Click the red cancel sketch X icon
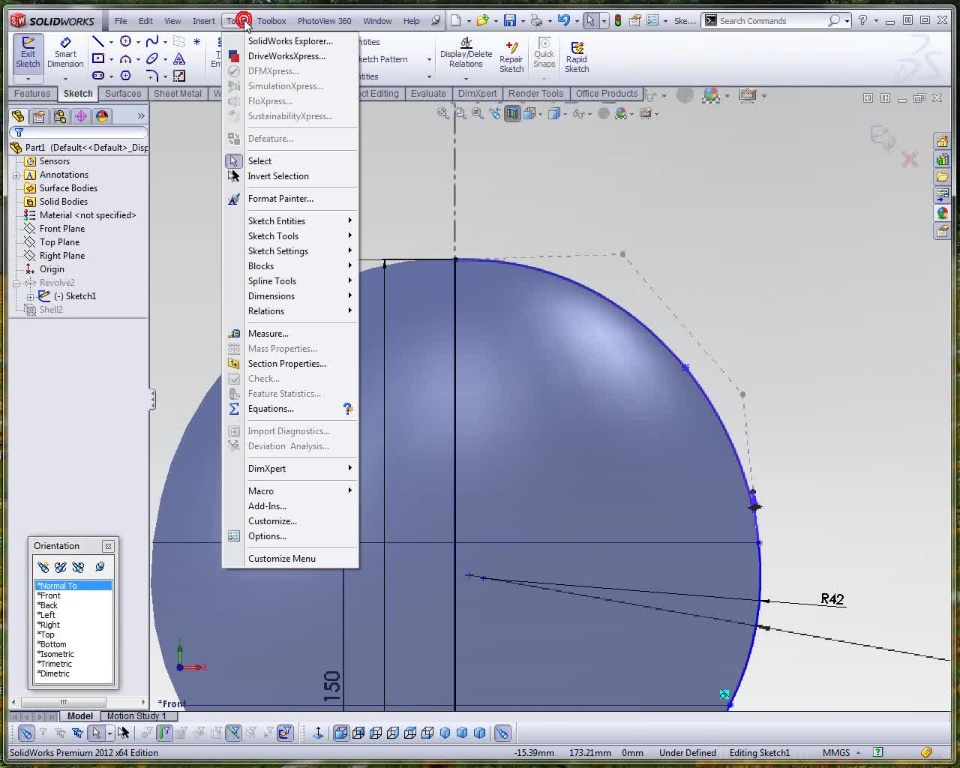 point(910,159)
